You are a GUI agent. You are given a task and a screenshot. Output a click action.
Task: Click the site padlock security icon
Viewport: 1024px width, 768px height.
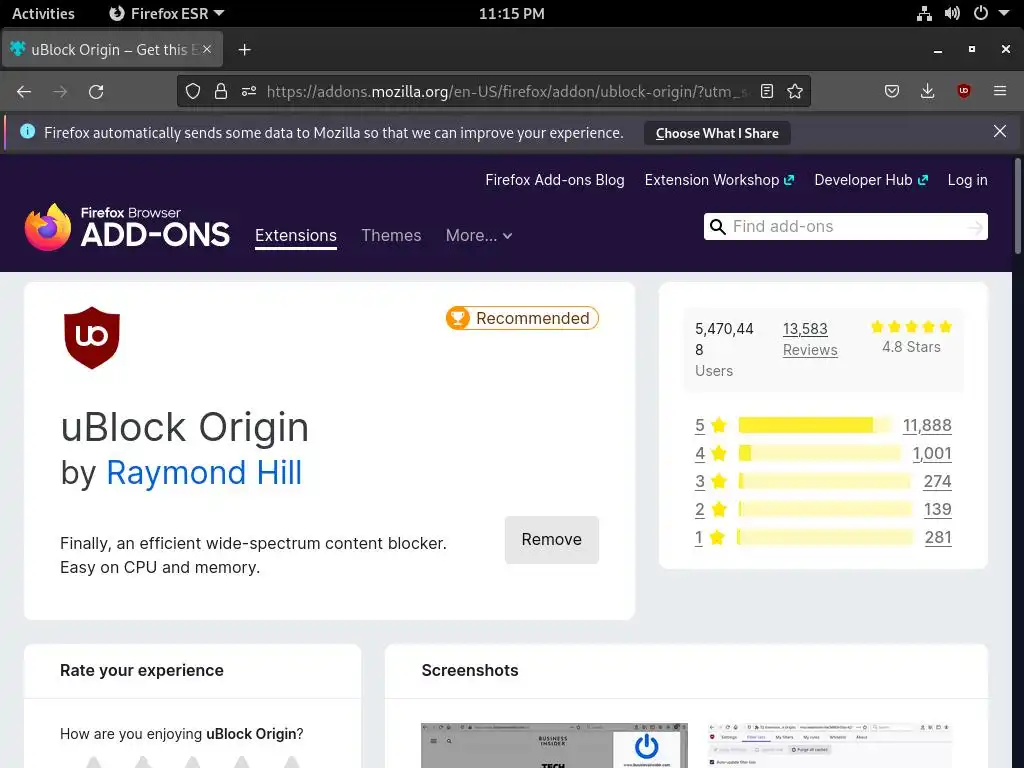coord(221,91)
